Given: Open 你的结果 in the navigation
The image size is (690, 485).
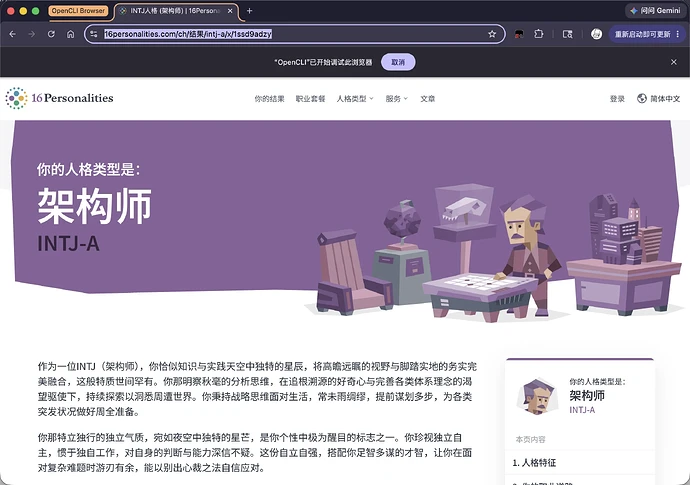Looking at the screenshot, I should (269, 99).
